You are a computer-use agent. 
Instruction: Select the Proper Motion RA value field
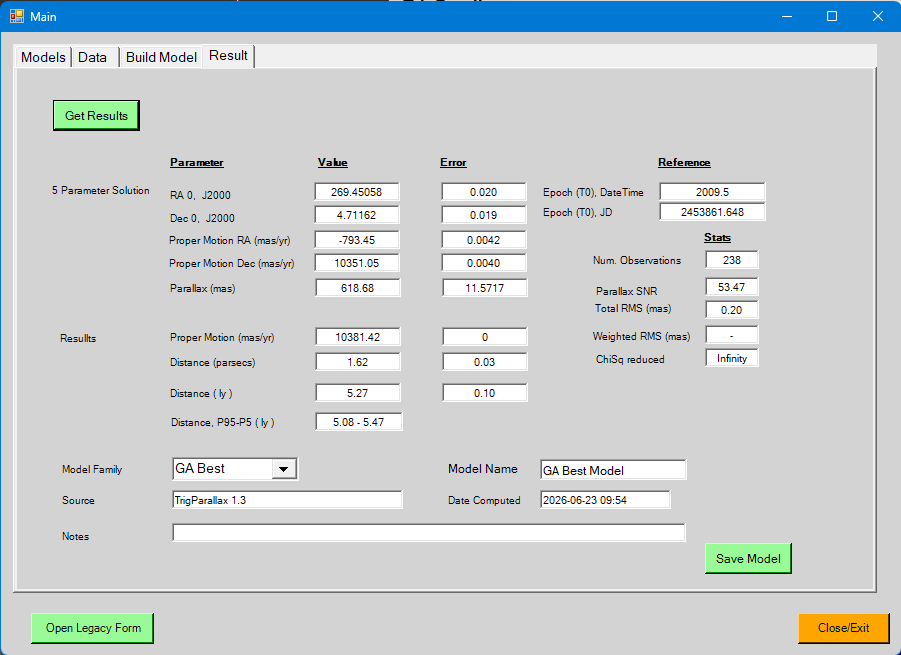click(x=357, y=240)
